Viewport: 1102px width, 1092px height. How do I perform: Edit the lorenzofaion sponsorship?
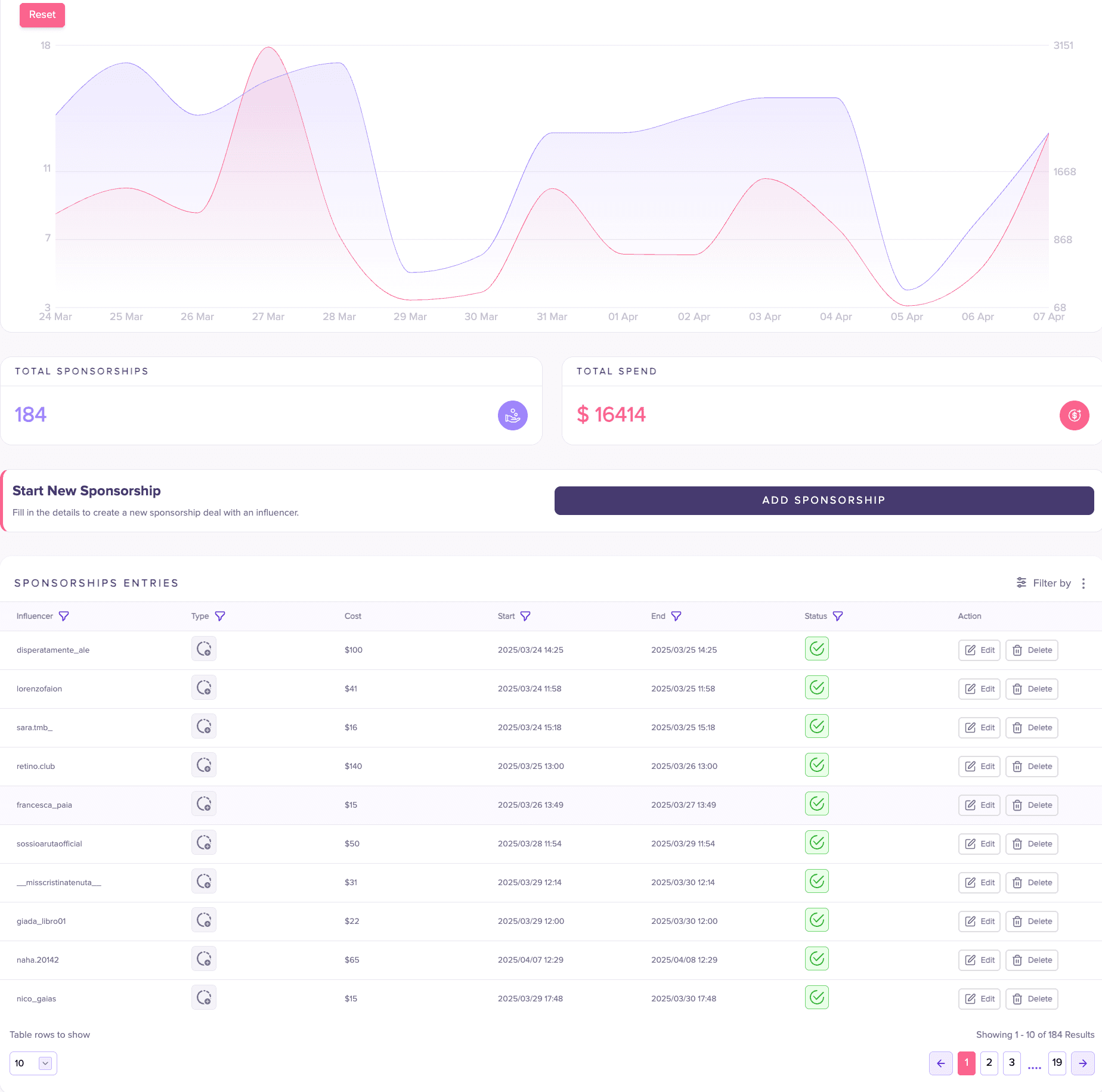[x=979, y=689]
